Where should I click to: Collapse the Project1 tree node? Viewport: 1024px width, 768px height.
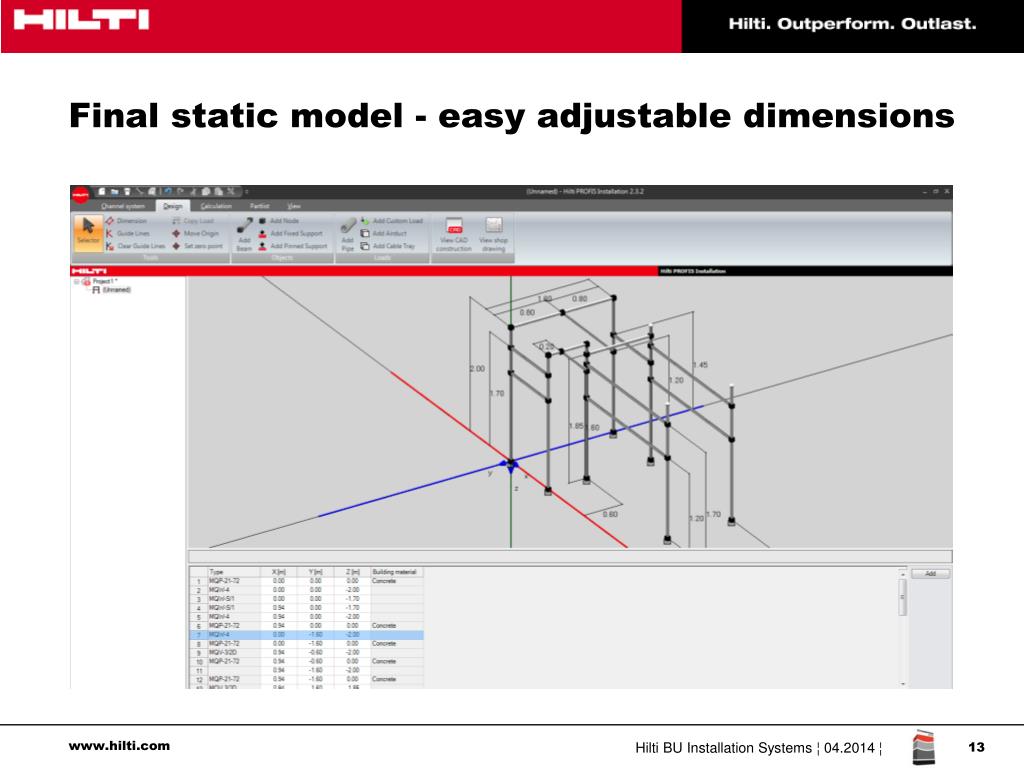tap(76, 281)
